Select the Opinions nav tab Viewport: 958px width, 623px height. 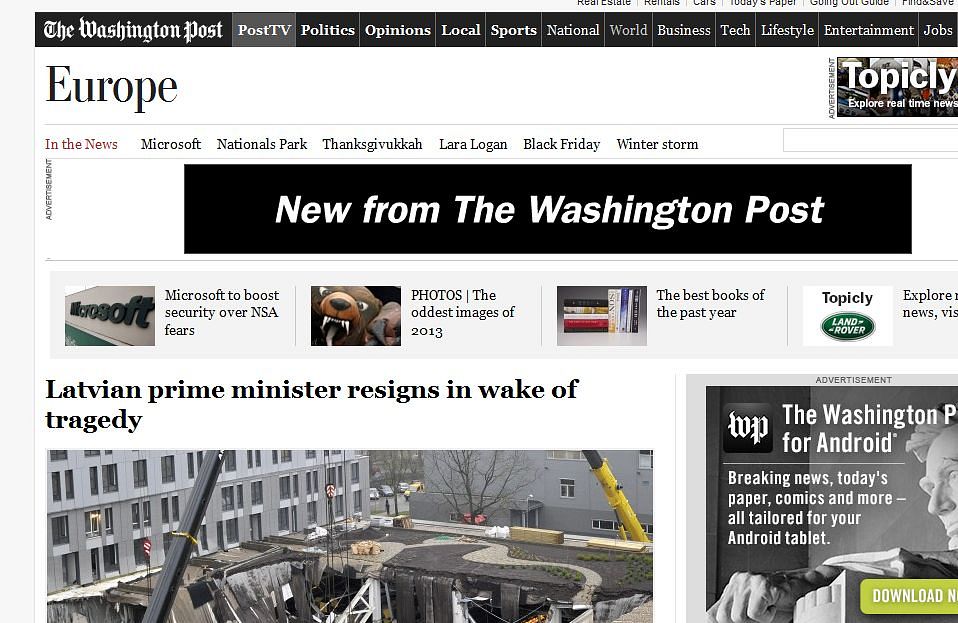click(398, 30)
